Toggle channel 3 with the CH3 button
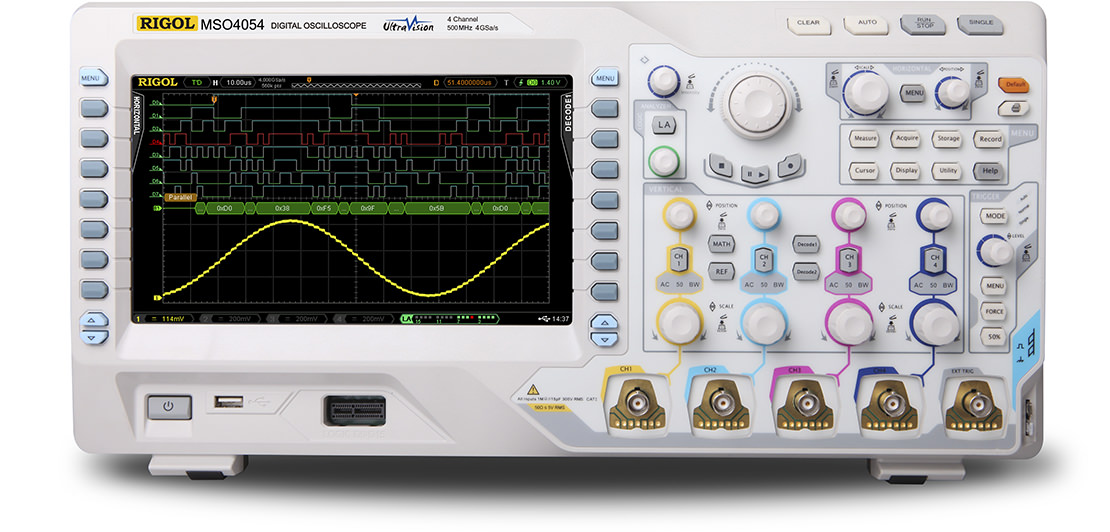The image size is (1110, 532). pos(849,259)
